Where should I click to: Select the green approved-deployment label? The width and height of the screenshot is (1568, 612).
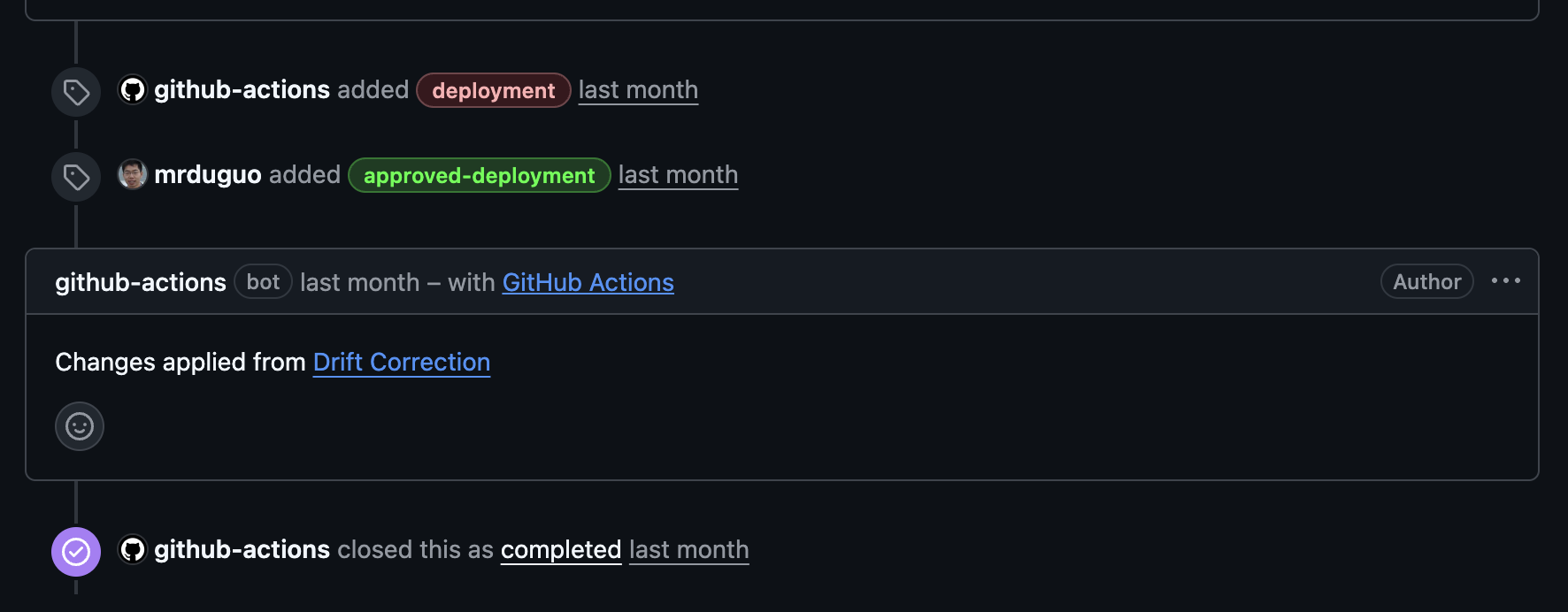tap(479, 175)
